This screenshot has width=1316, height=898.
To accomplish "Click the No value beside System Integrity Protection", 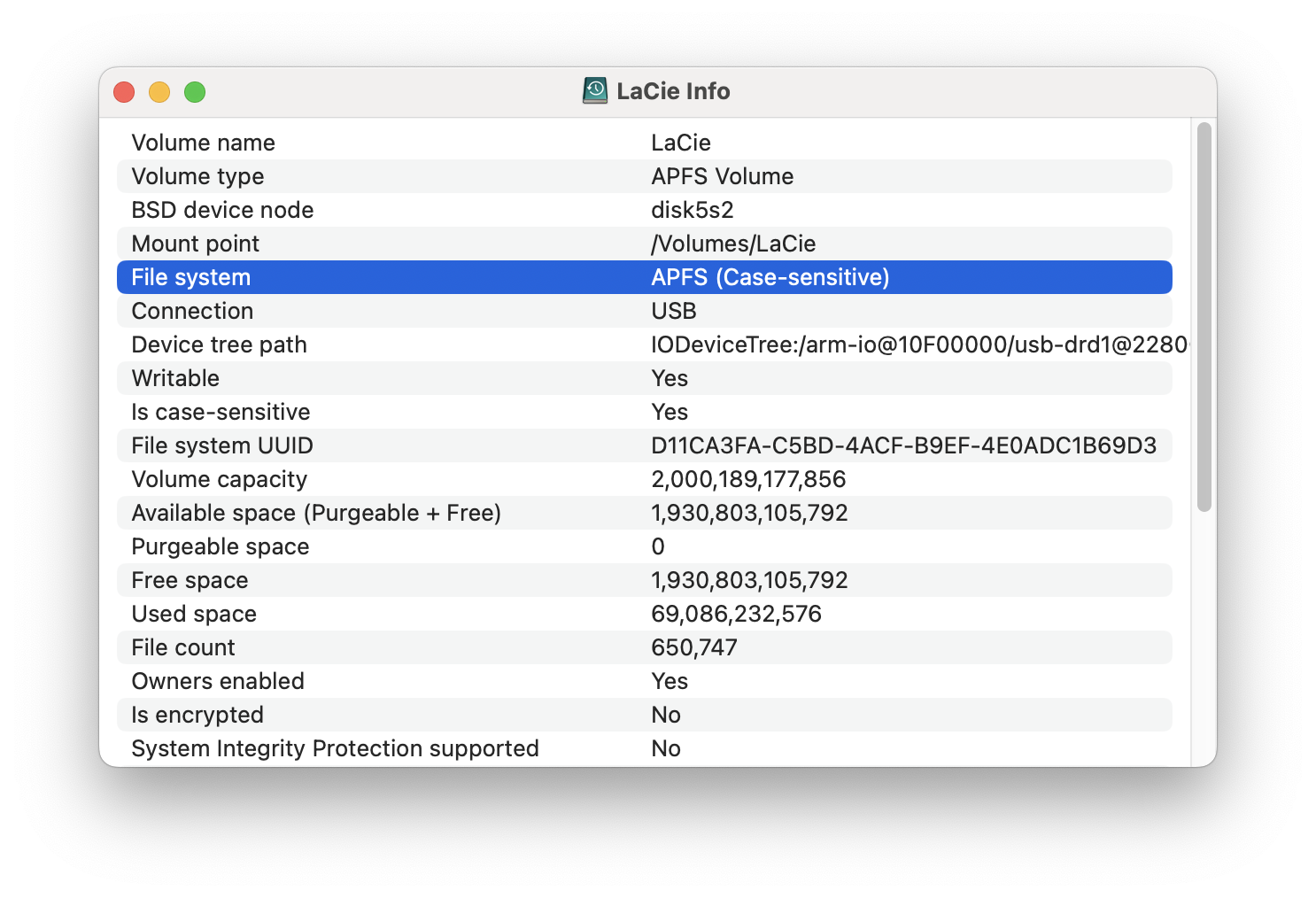I will [666, 748].
